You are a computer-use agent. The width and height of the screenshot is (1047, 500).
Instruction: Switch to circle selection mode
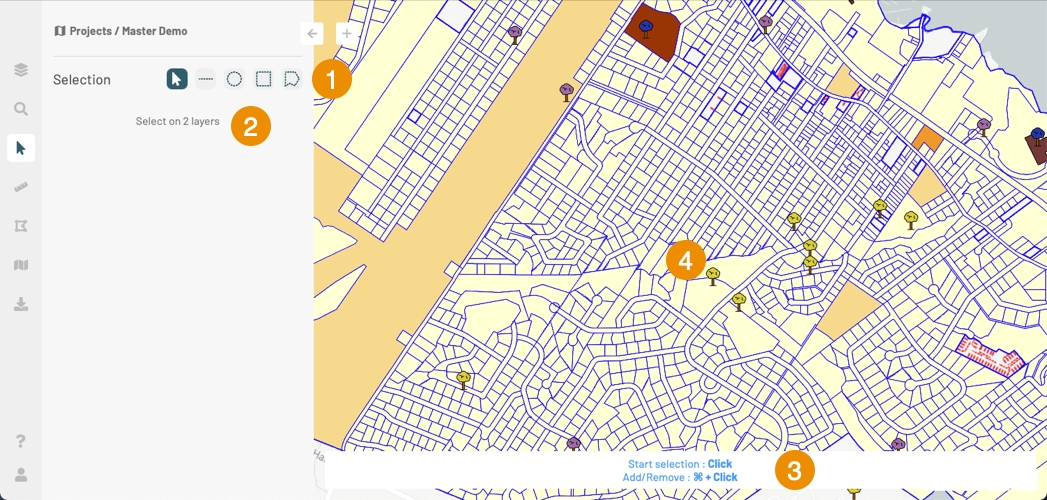[x=234, y=79]
